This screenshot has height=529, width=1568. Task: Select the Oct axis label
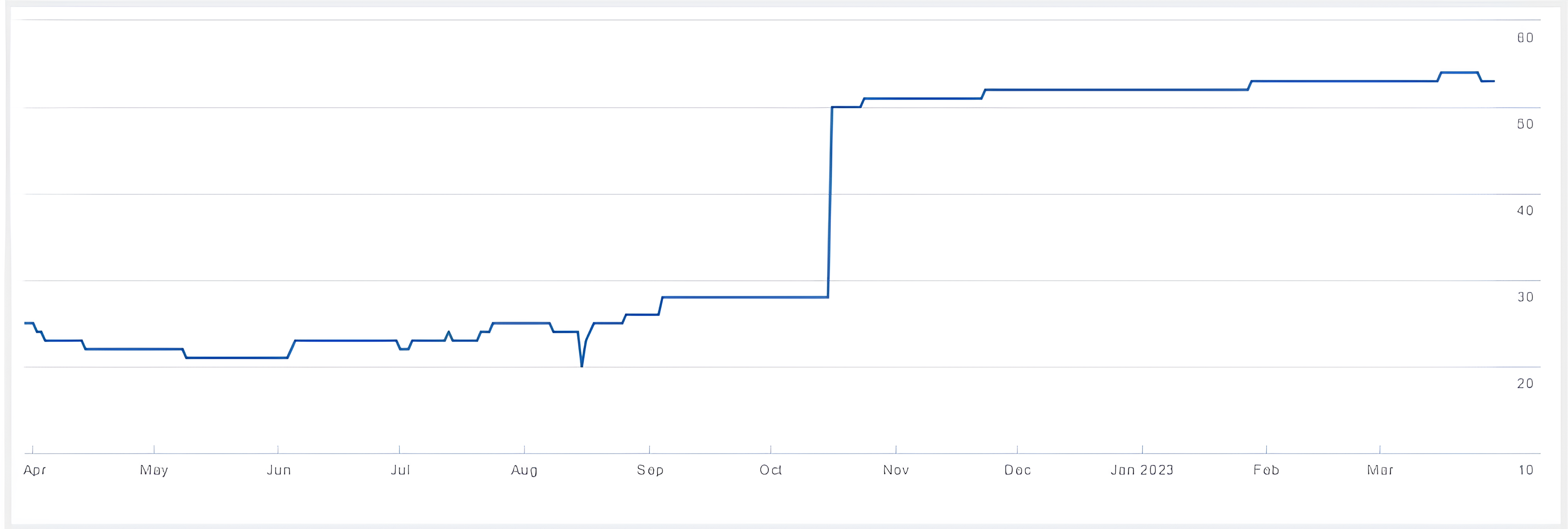coord(771,470)
